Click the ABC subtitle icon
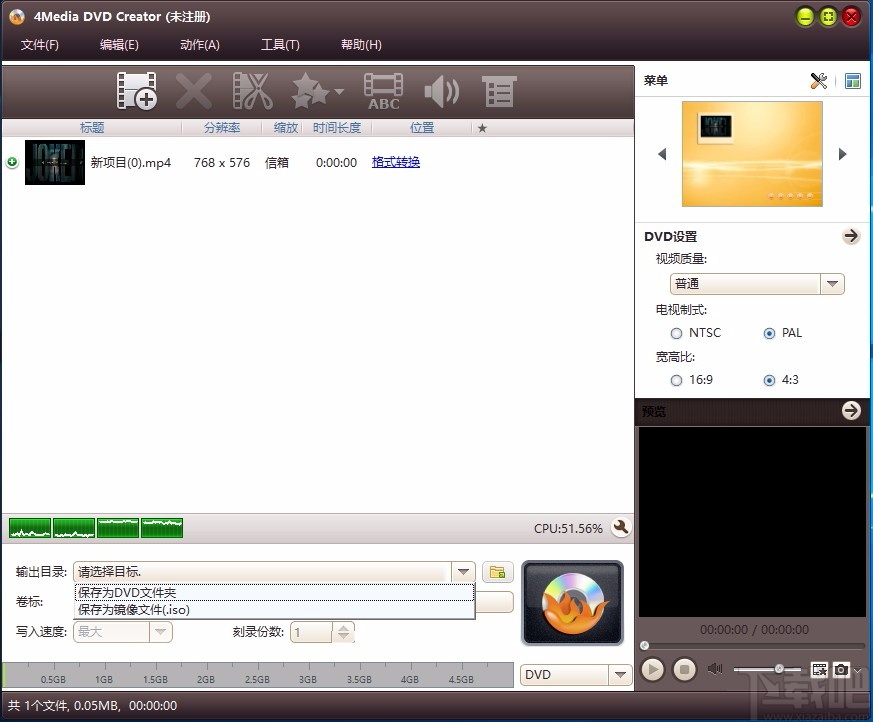 click(384, 90)
